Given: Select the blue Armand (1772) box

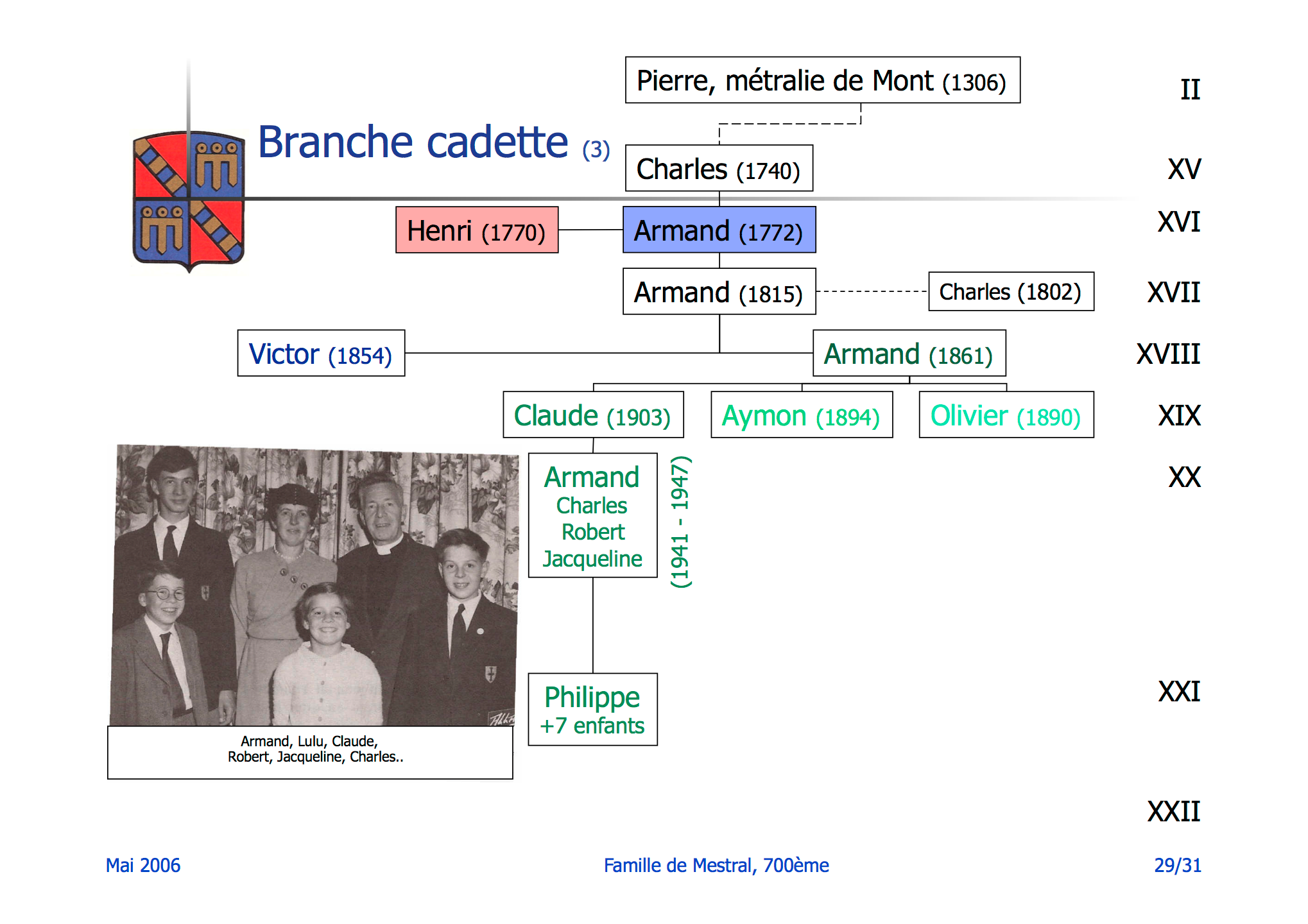Looking at the screenshot, I should pyautogui.click(x=719, y=230).
